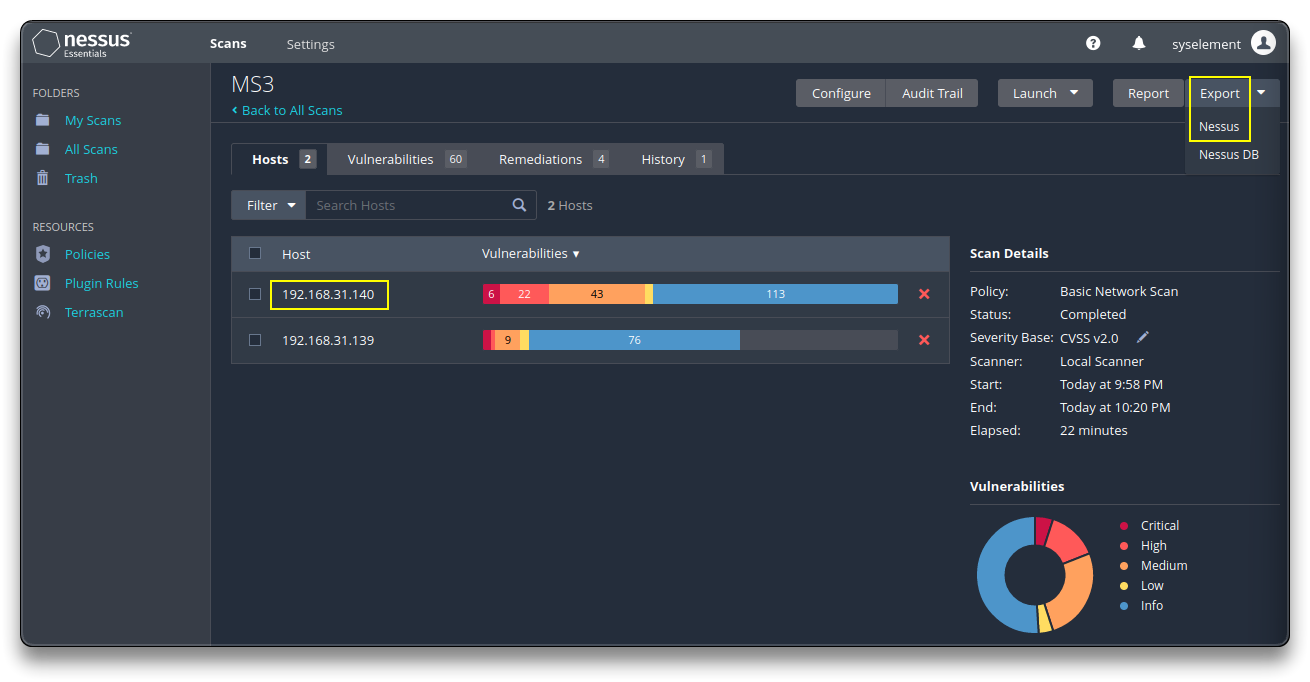This screenshot has width=1310, height=682.
Task: Open the Launch dropdown menu
Action: (x=1045, y=93)
